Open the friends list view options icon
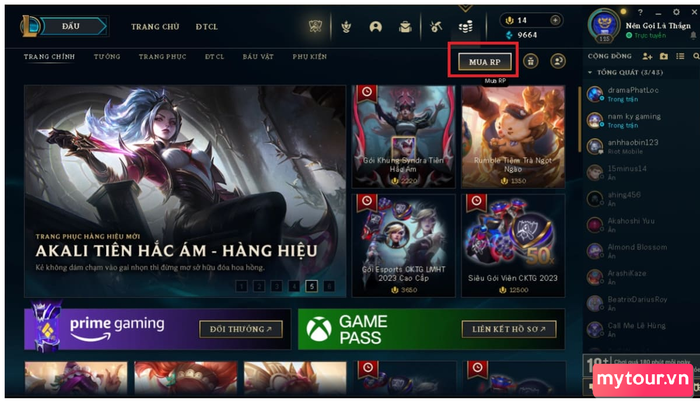 (680, 56)
